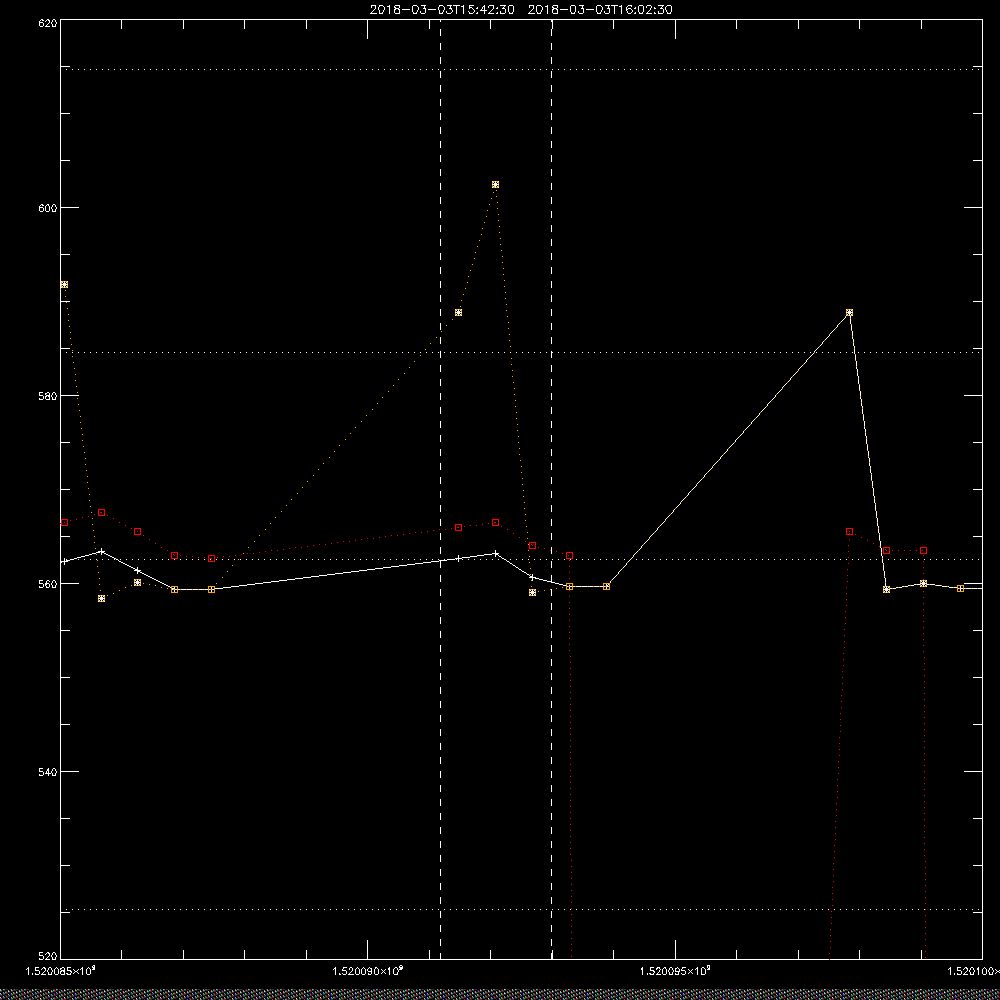The width and height of the screenshot is (1000, 1000).
Task: Pick the leftmost red square marker near 566
Action: [64, 522]
